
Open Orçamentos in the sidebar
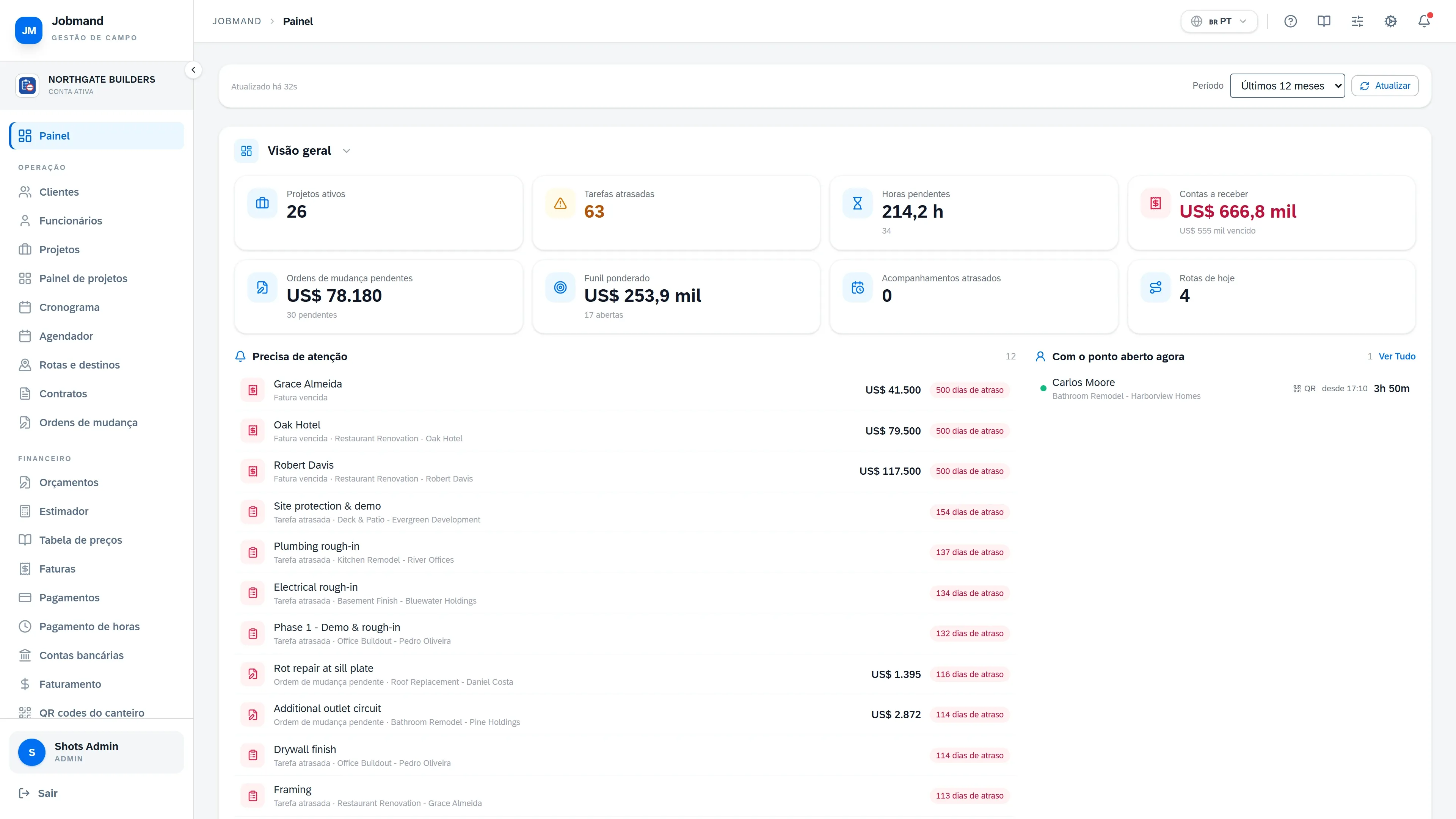click(x=97, y=483)
